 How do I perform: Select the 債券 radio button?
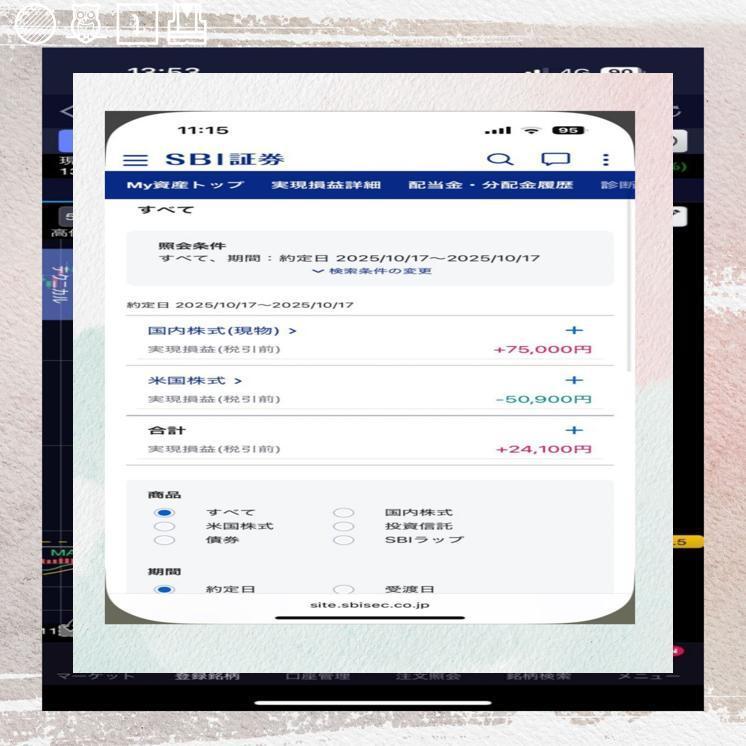[165, 540]
